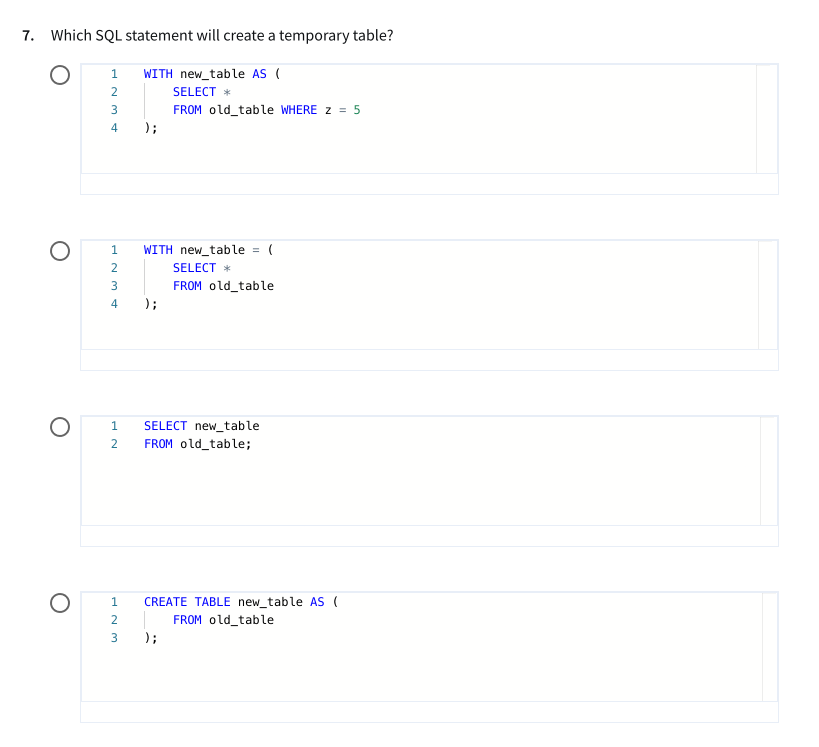The width and height of the screenshot is (819, 747).
Task: Click the question text about temporary table
Action: (x=222, y=36)
